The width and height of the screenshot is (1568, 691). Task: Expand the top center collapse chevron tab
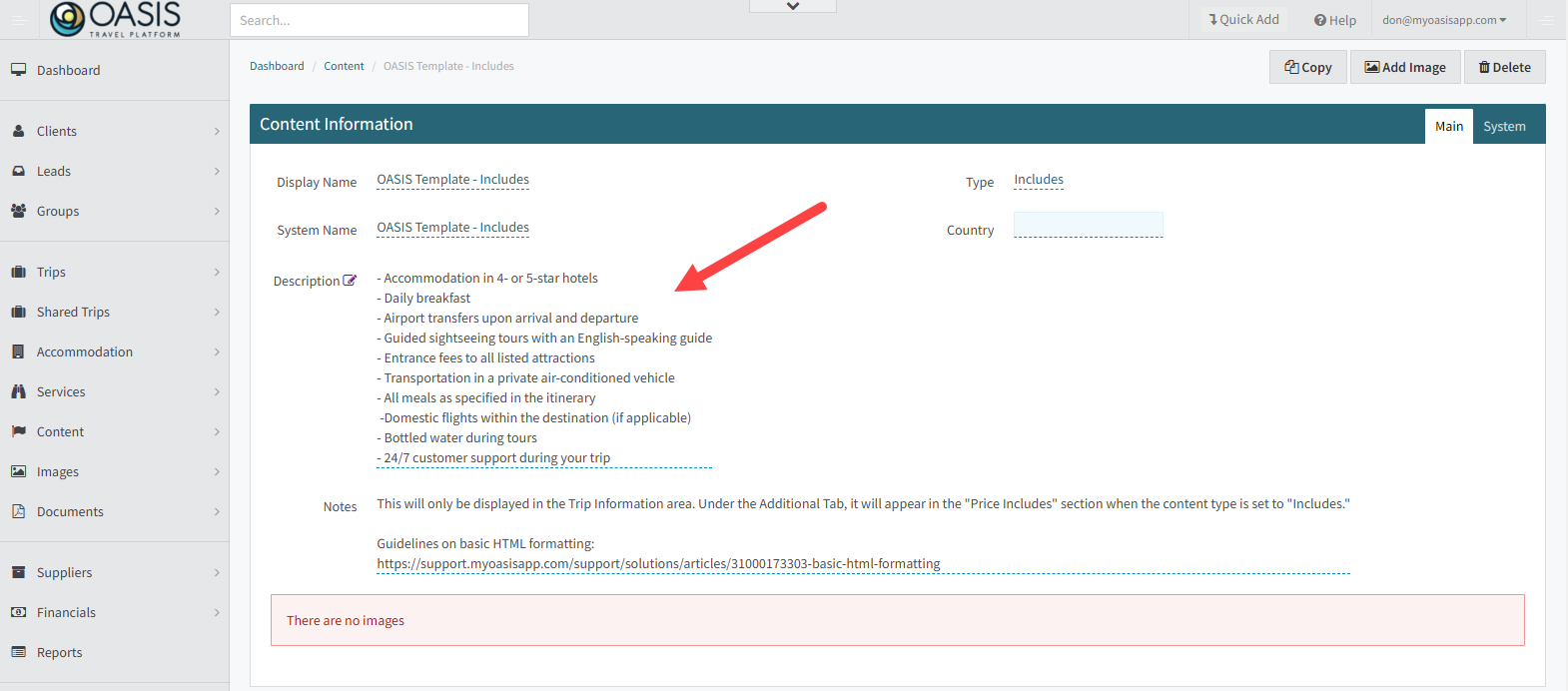tap(793, 6)
